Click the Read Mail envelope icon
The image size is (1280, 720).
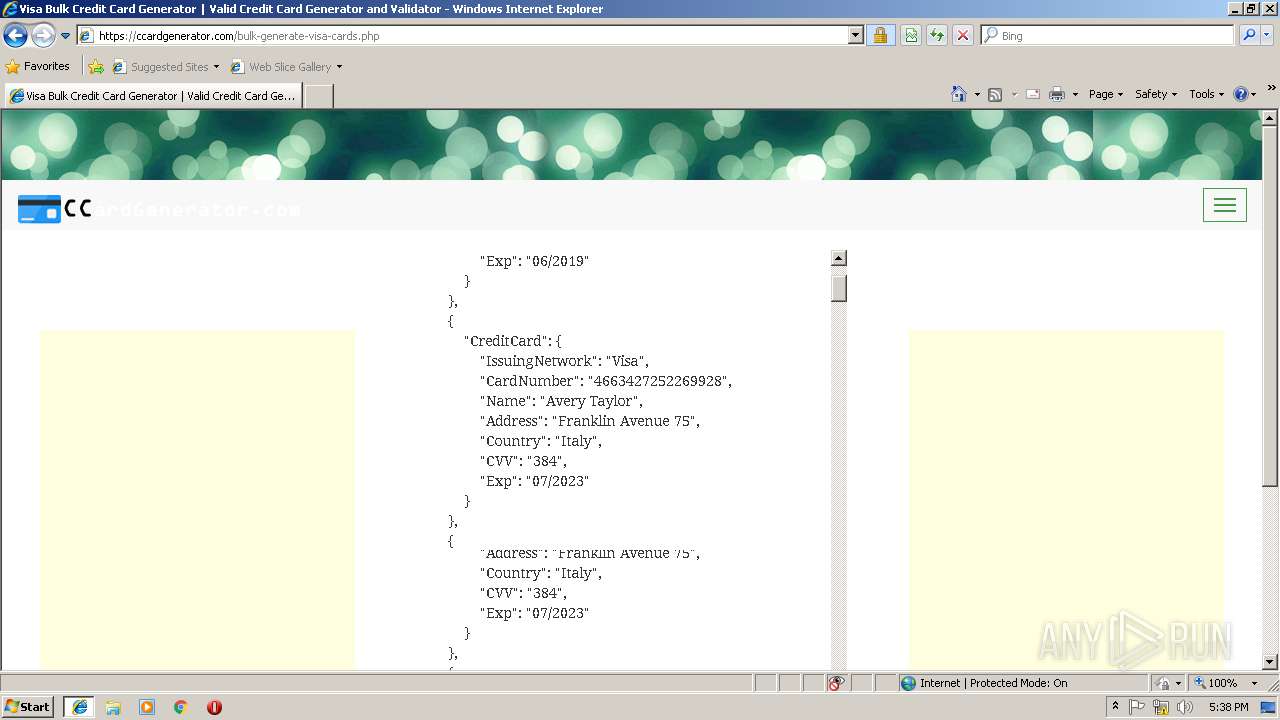tap(1033, 94)
